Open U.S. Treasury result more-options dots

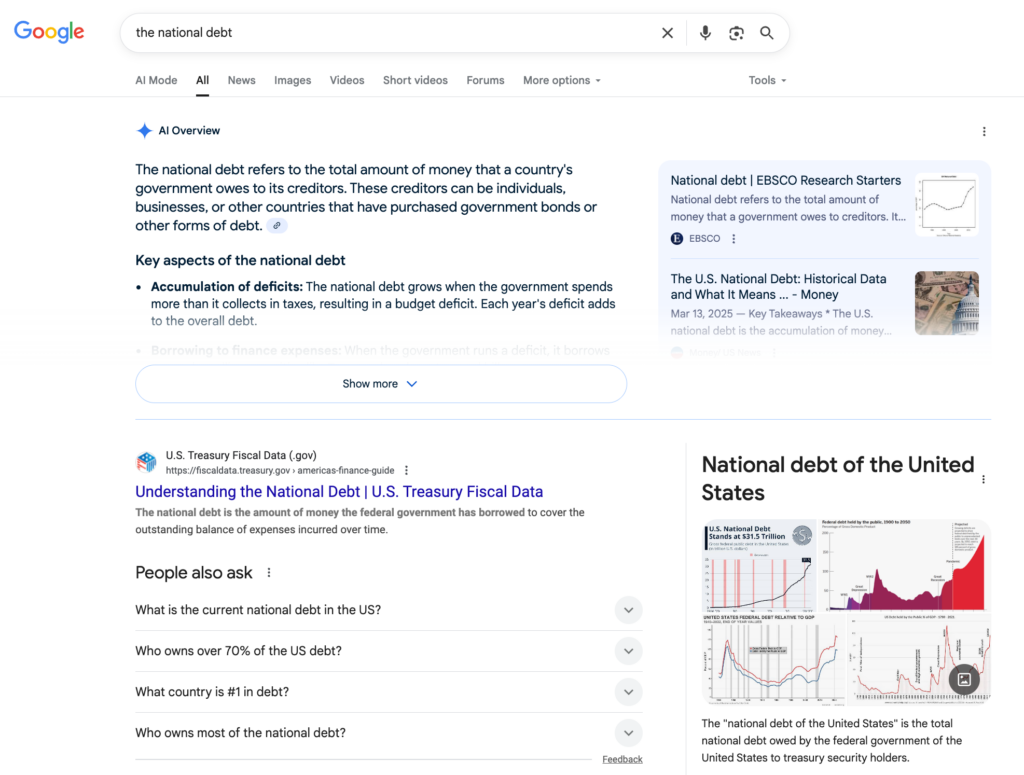point(406,470)
